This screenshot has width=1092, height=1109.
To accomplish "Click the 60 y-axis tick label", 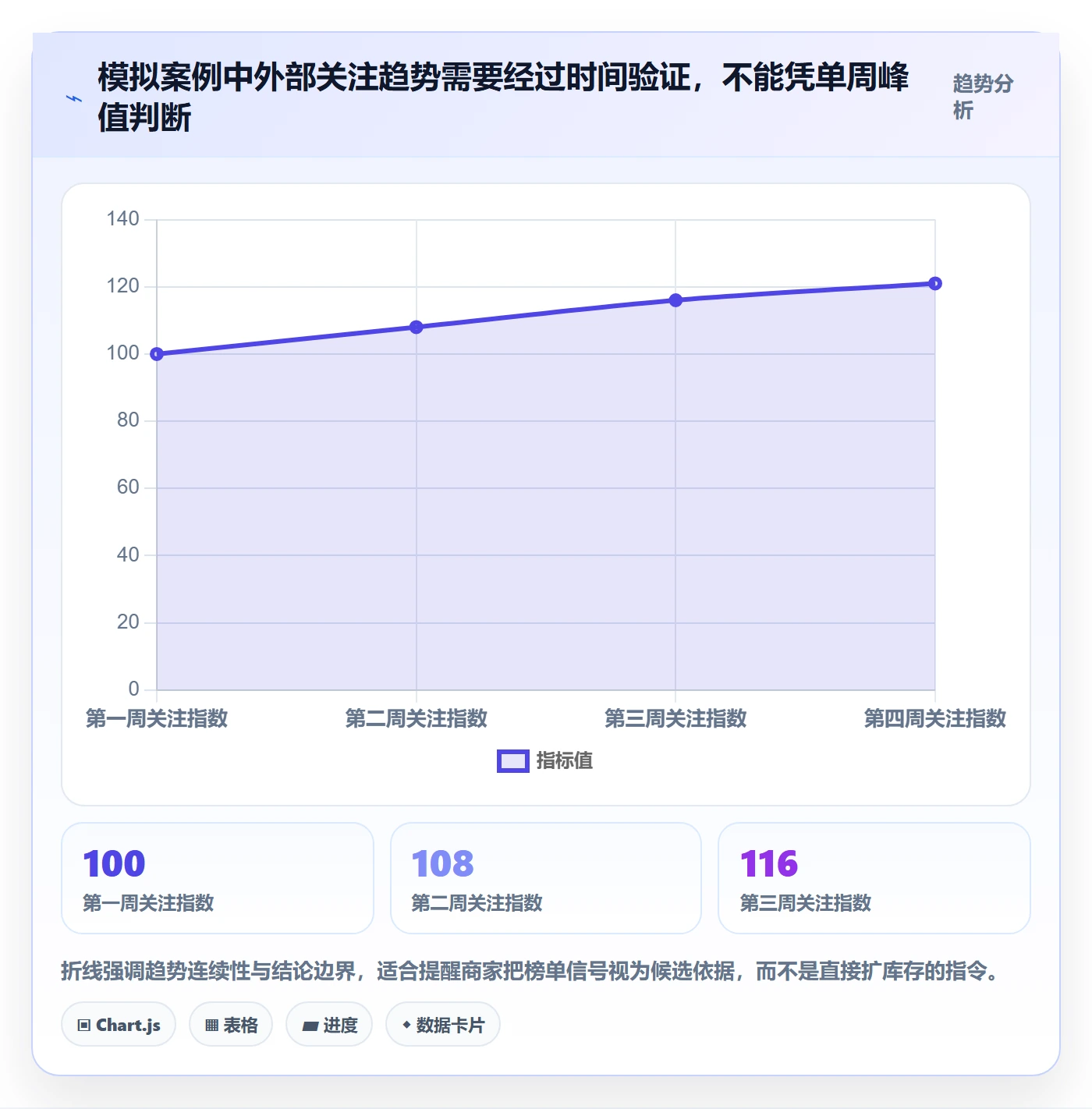I will (128, 487).
